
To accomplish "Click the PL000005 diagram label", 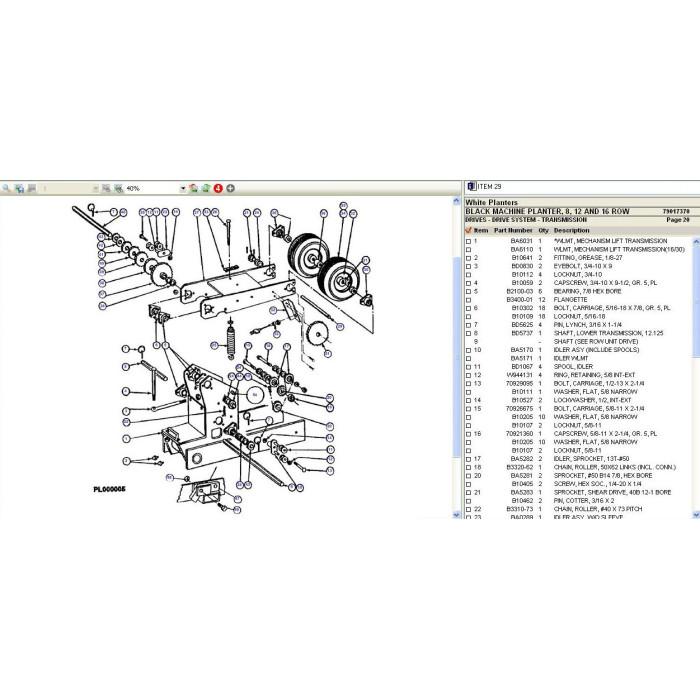I will (109, 489).
